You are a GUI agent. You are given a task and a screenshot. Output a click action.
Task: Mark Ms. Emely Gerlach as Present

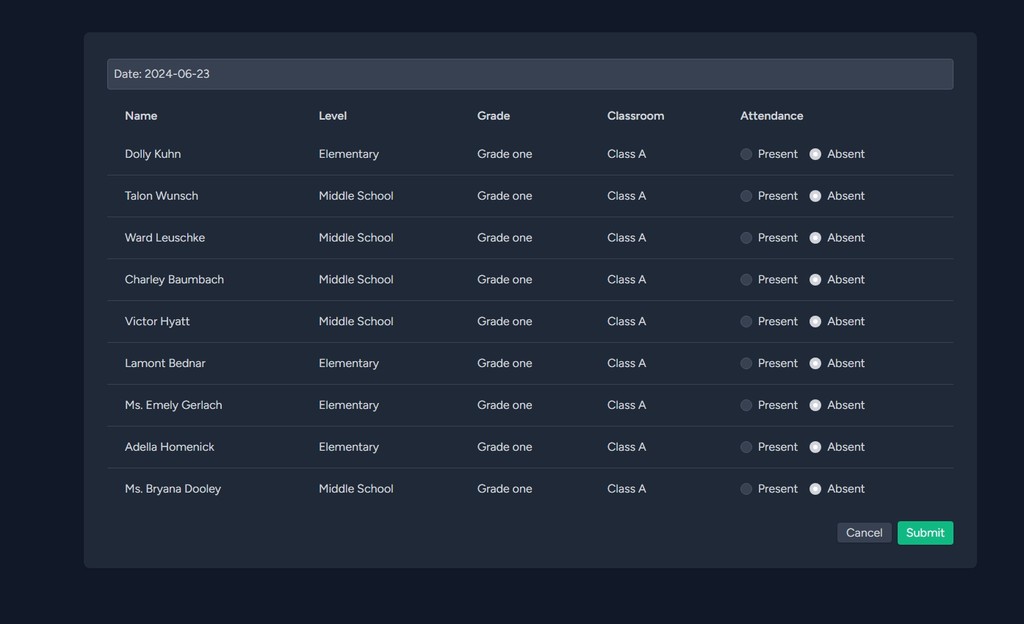[746, 405]
